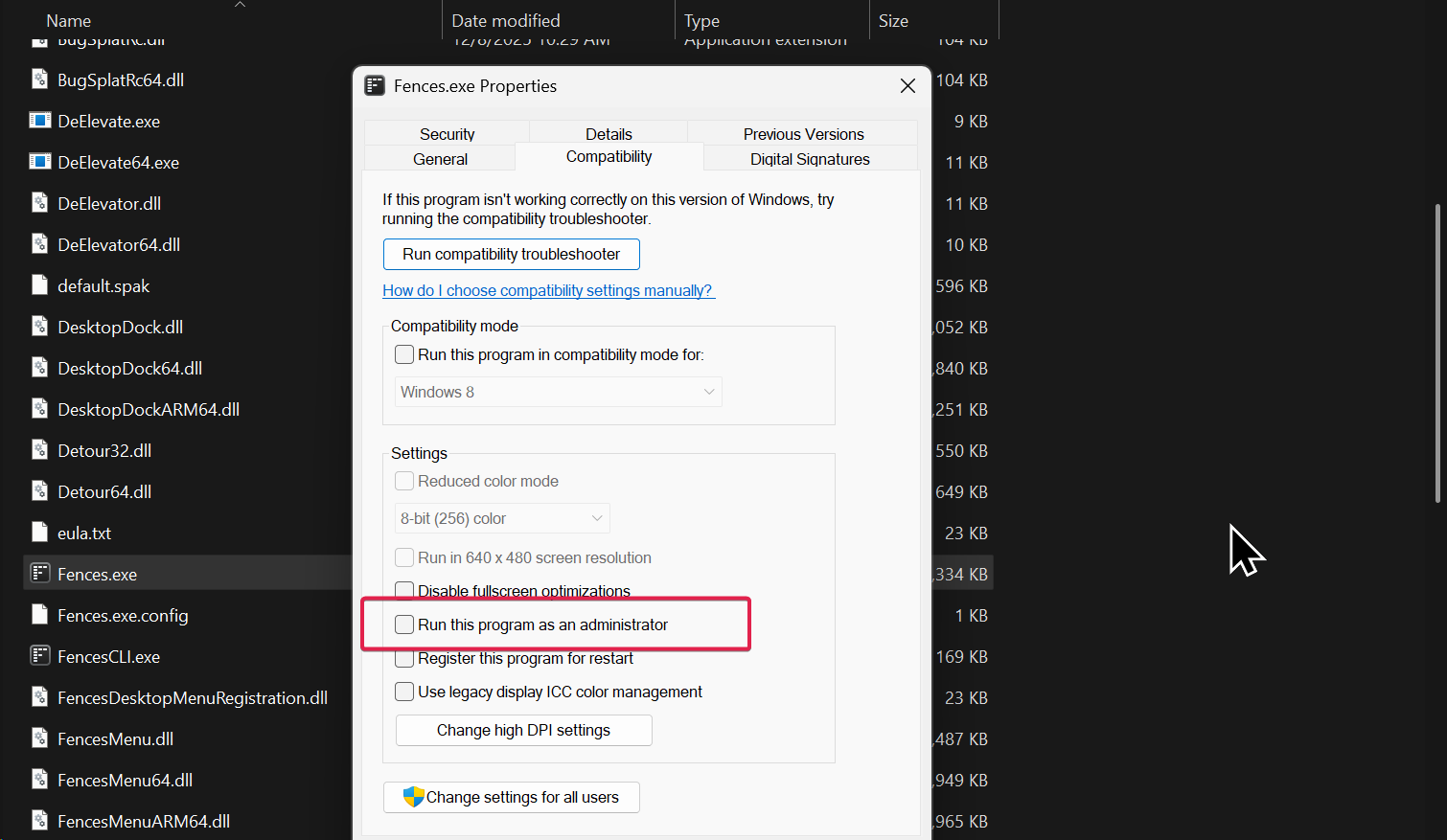Select the FencesCLI.exe file icon

coord(39,656)
